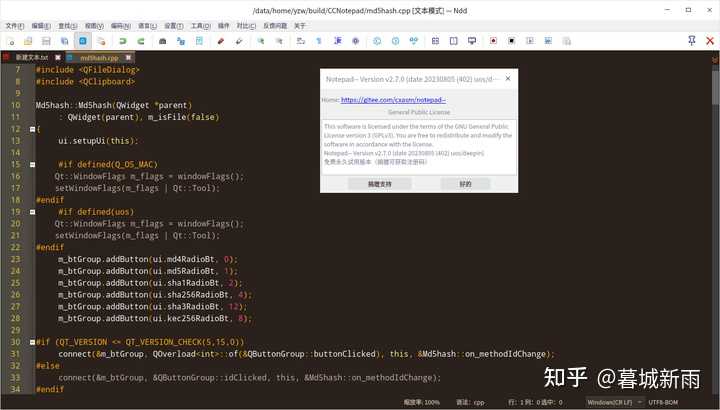Click the 语法: cpp status bar entry
The image size is (720, 410).
coord(470,402)
